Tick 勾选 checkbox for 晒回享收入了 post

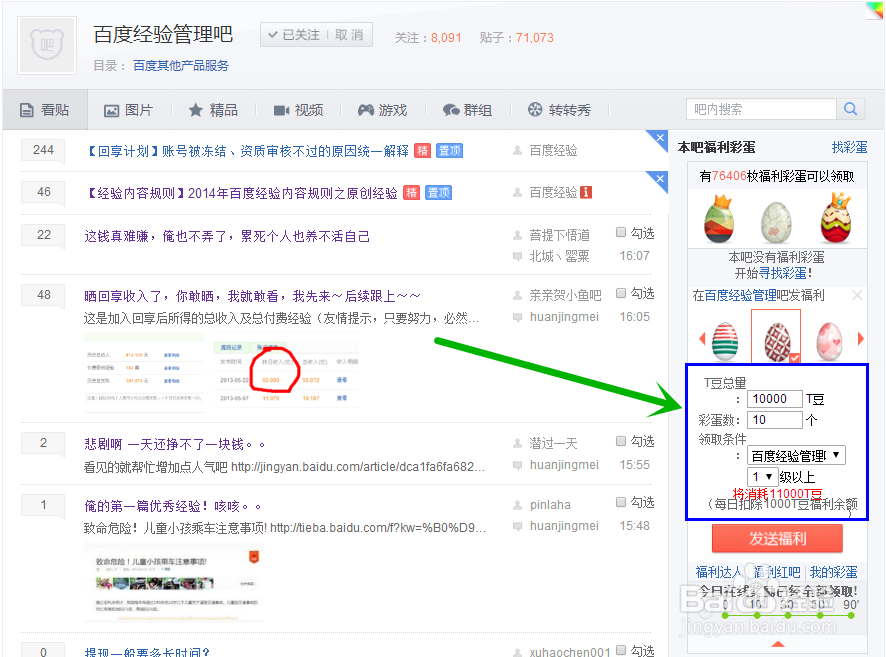pyautogui.click(x=621, y=293)
